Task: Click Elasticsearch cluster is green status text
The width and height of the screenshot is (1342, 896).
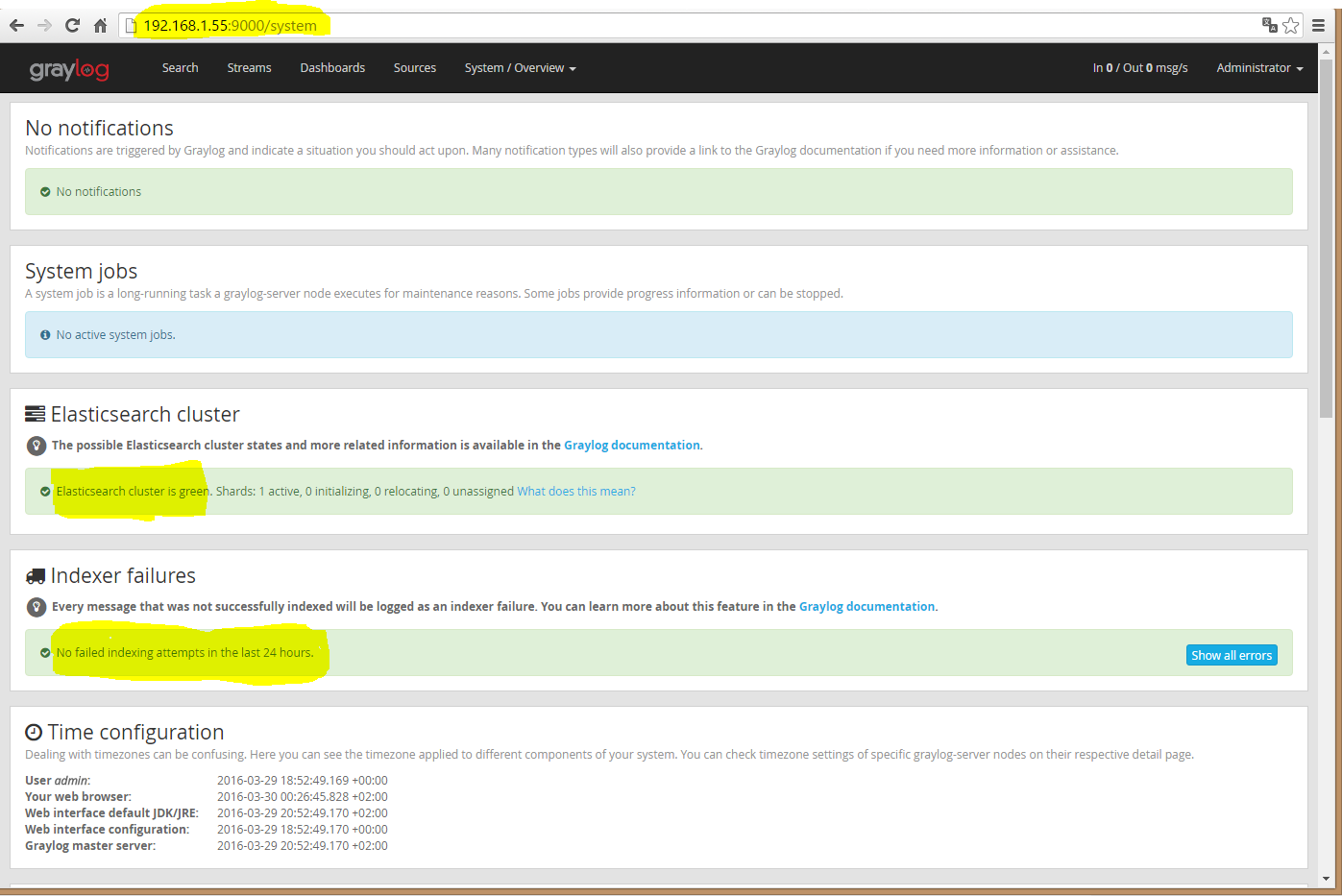Action: pyautogui.click(x=133, y=492)
